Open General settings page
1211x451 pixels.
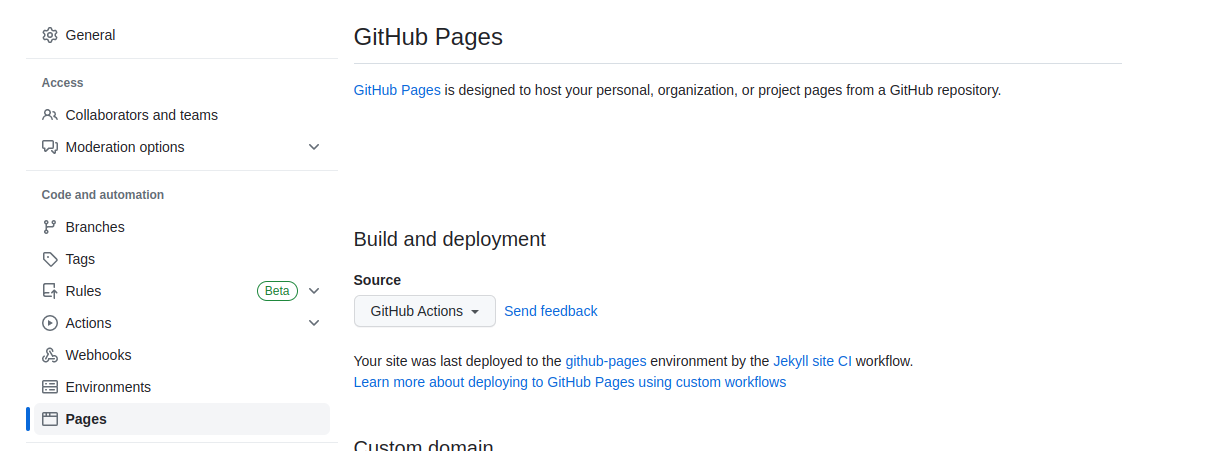click(x=182, y=35)
